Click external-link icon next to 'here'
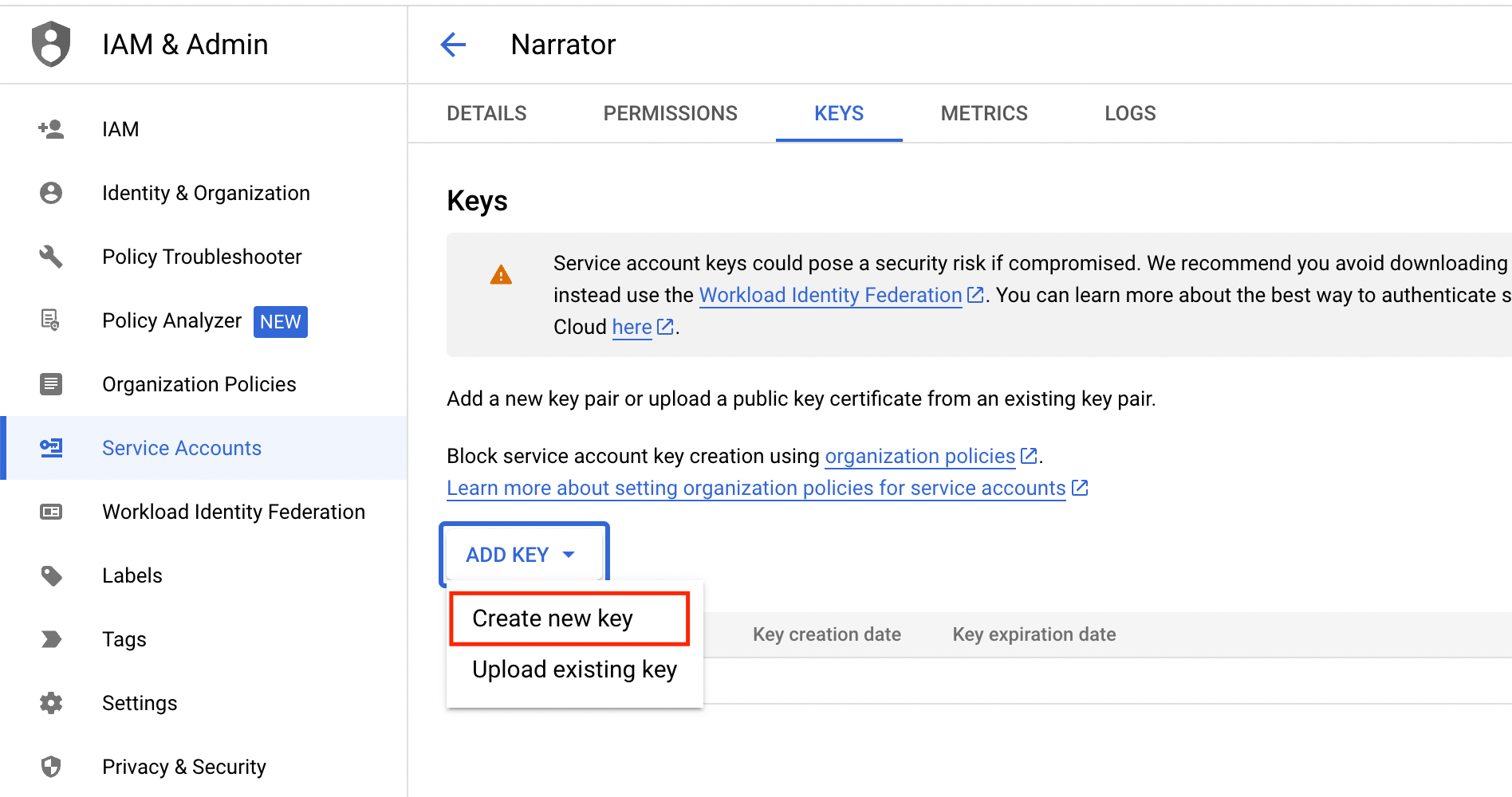1512x797 pixels. (666, 327)
